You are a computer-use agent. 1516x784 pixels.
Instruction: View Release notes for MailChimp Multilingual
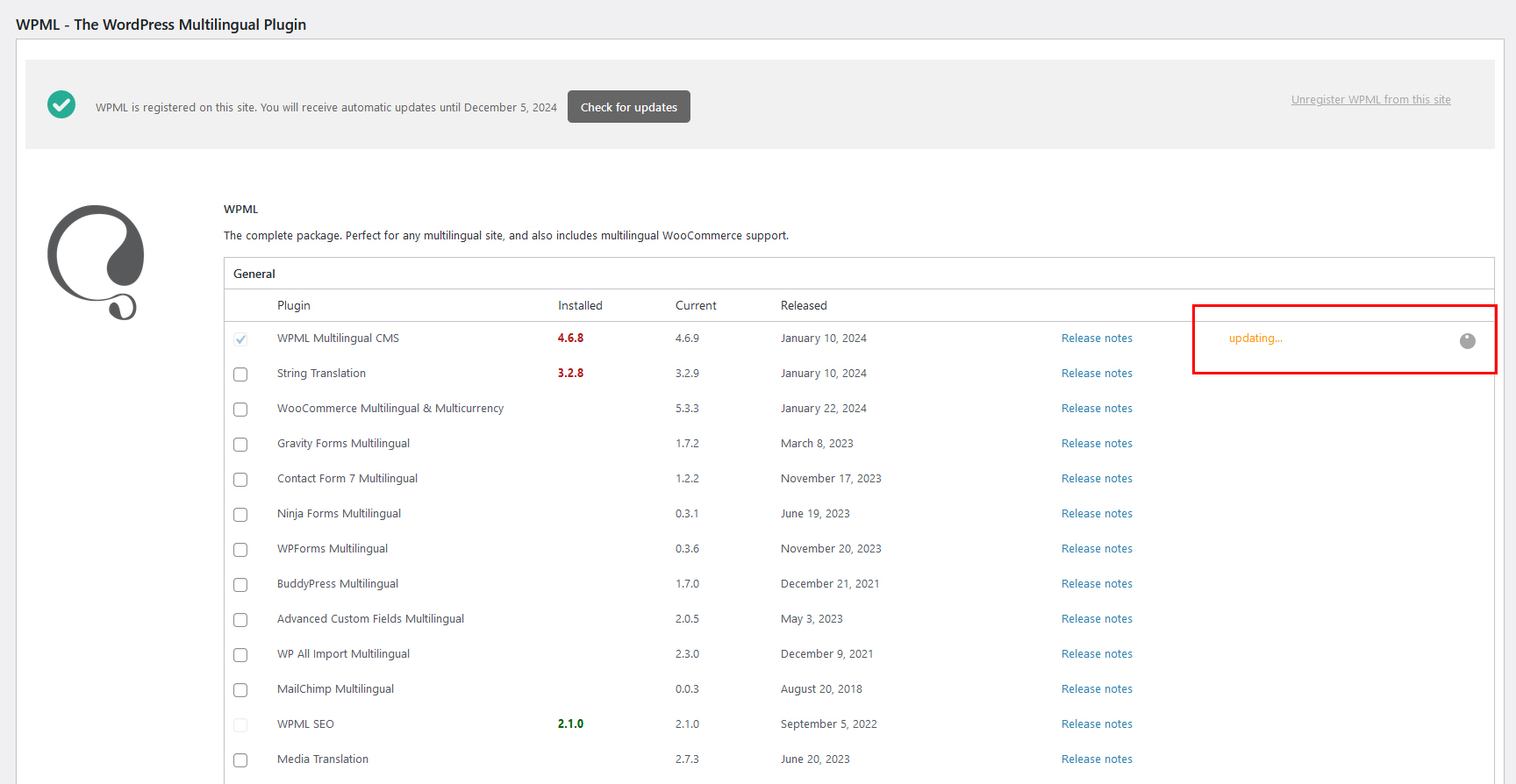[x=1097, y=689]
